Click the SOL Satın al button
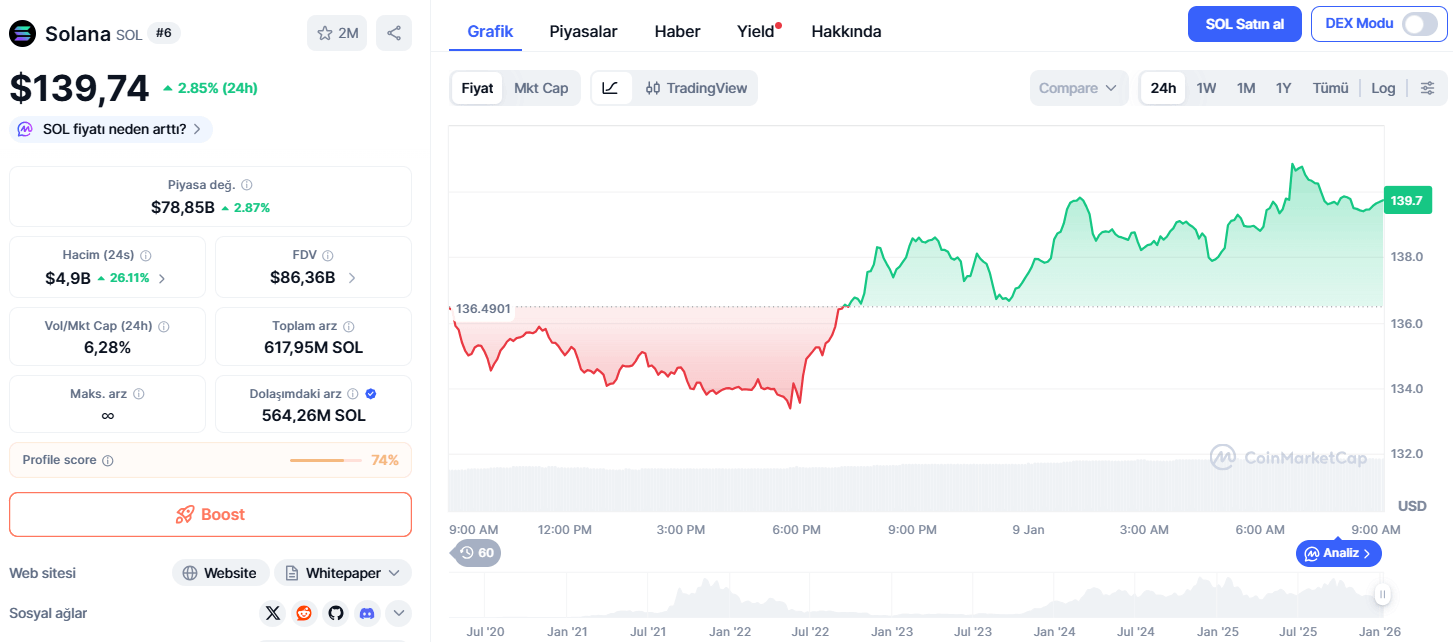 1244,23
